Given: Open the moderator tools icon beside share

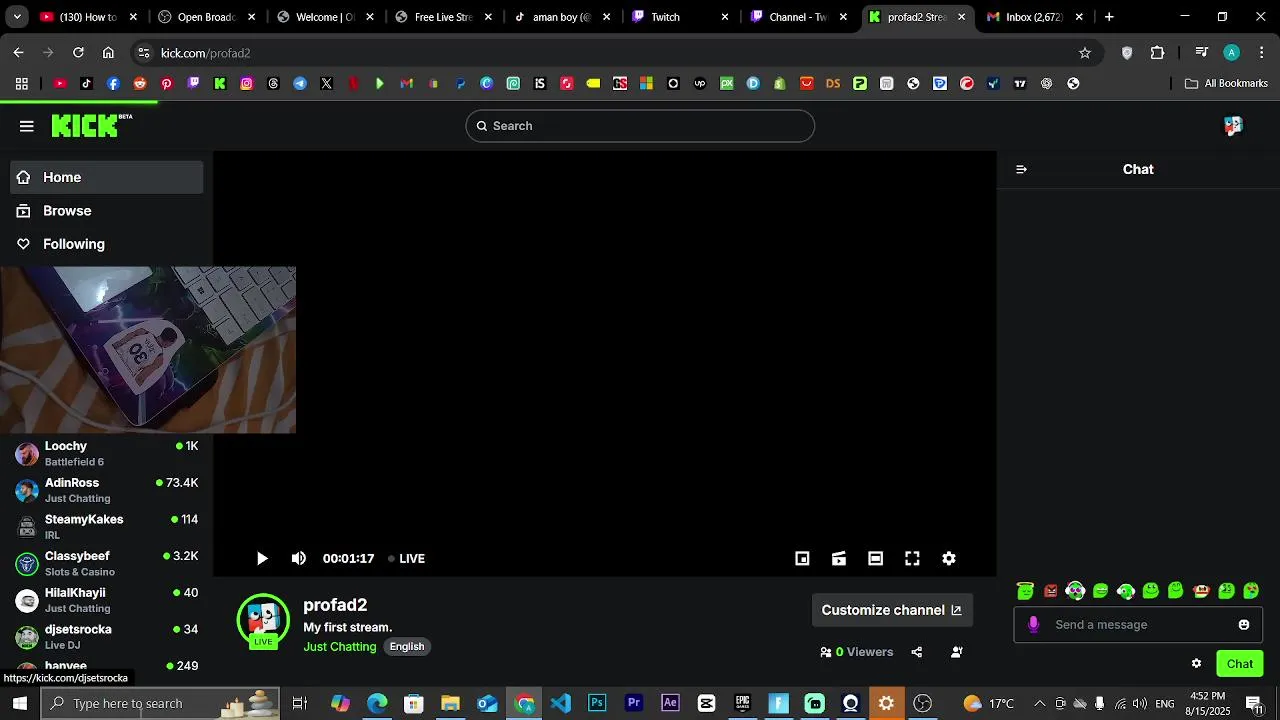Looking at the screenshot, I should (957, 652).
